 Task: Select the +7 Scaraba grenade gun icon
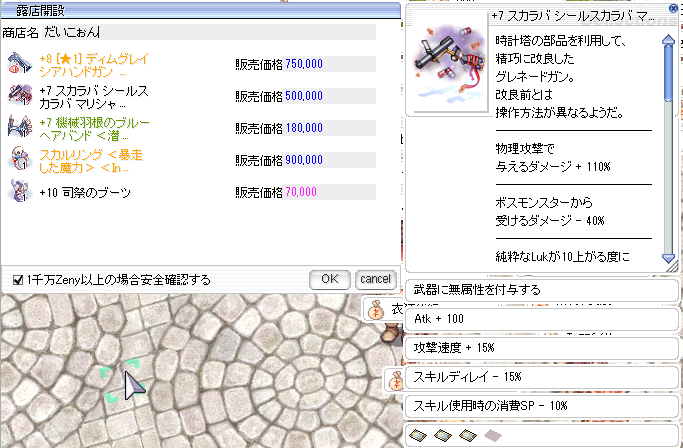pyautogui.click(x=19, y=95)
